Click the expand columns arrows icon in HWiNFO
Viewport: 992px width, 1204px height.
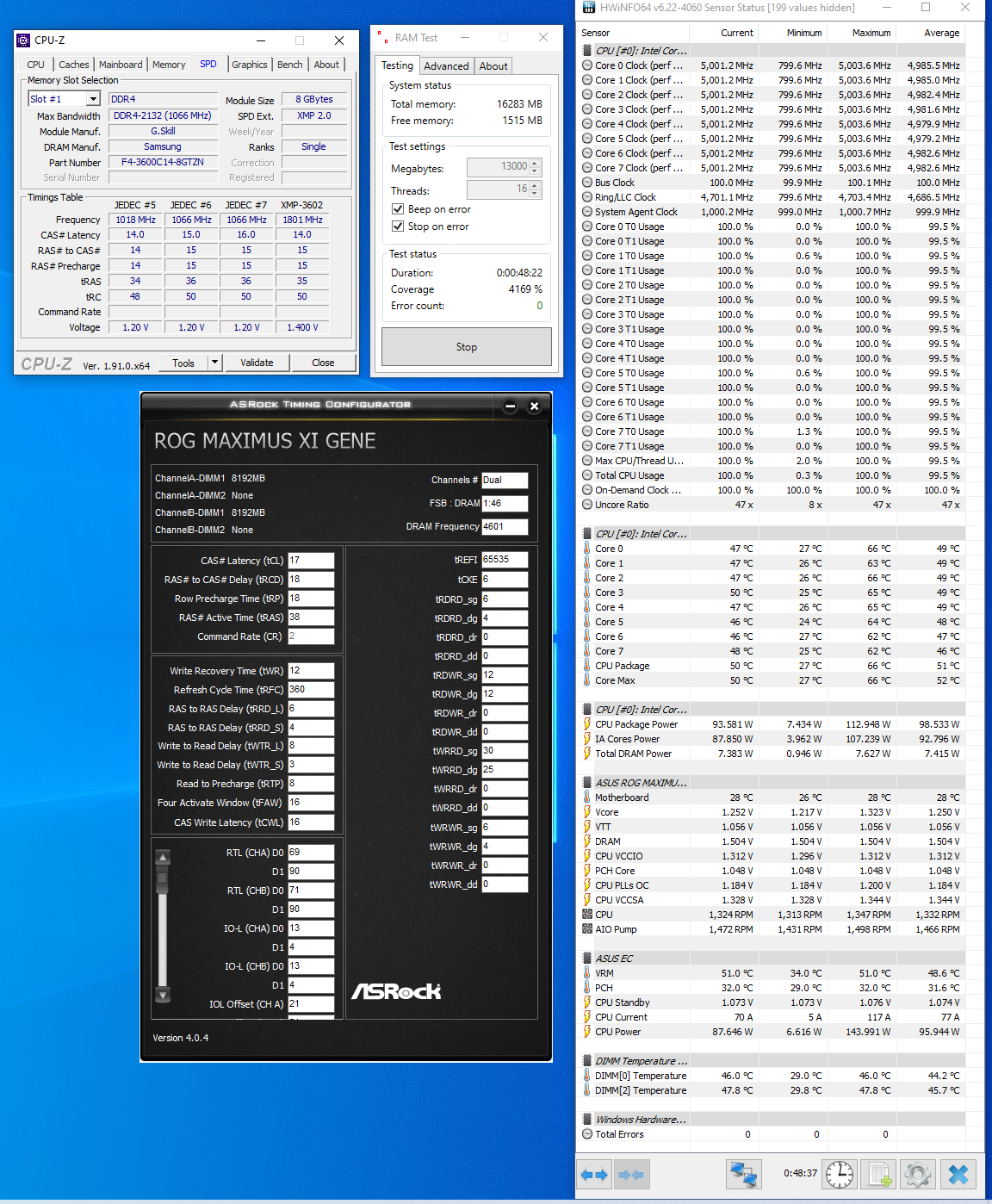(x=594, y=1175)
